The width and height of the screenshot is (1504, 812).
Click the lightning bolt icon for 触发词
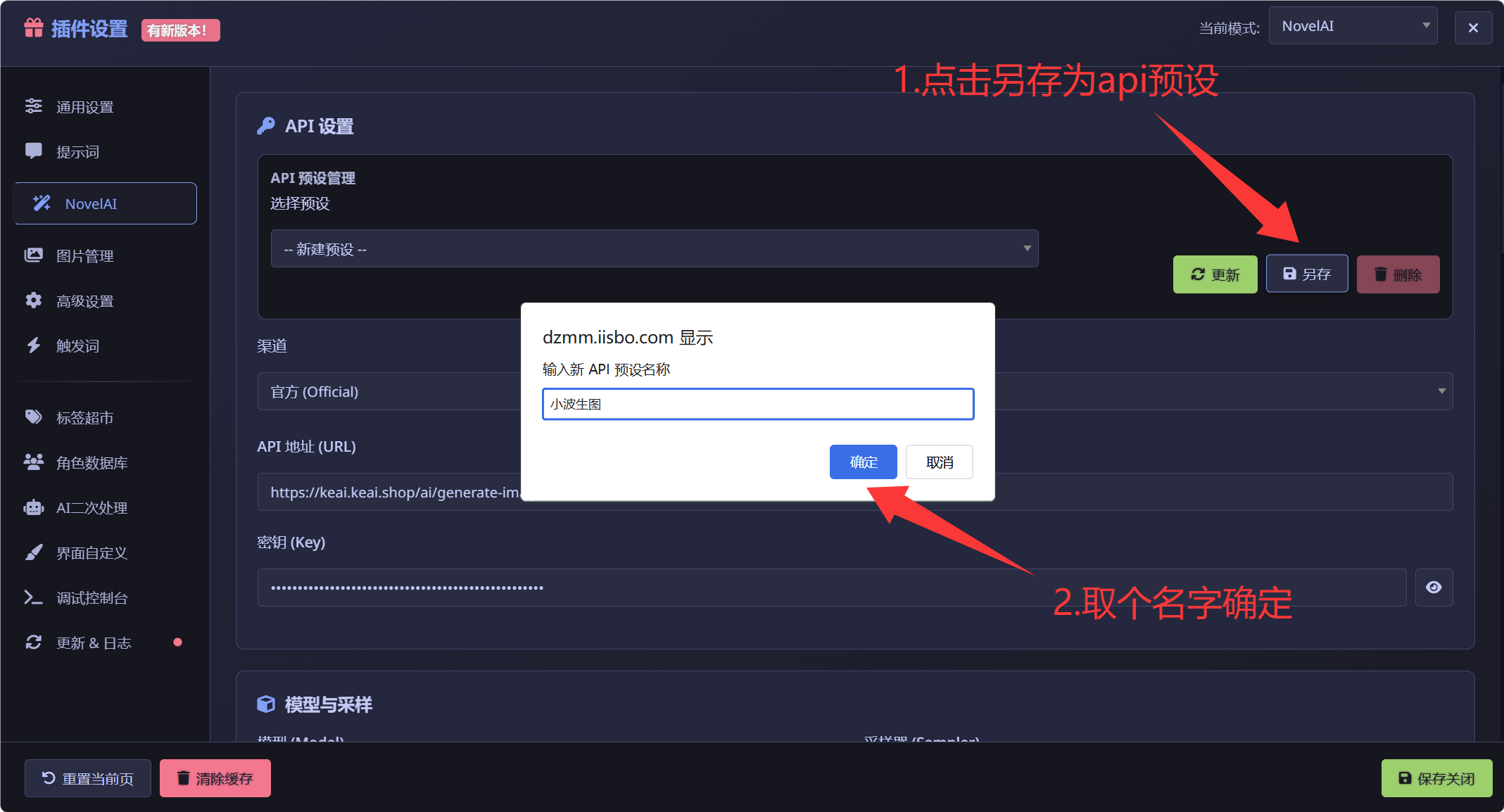click(33, 345)
